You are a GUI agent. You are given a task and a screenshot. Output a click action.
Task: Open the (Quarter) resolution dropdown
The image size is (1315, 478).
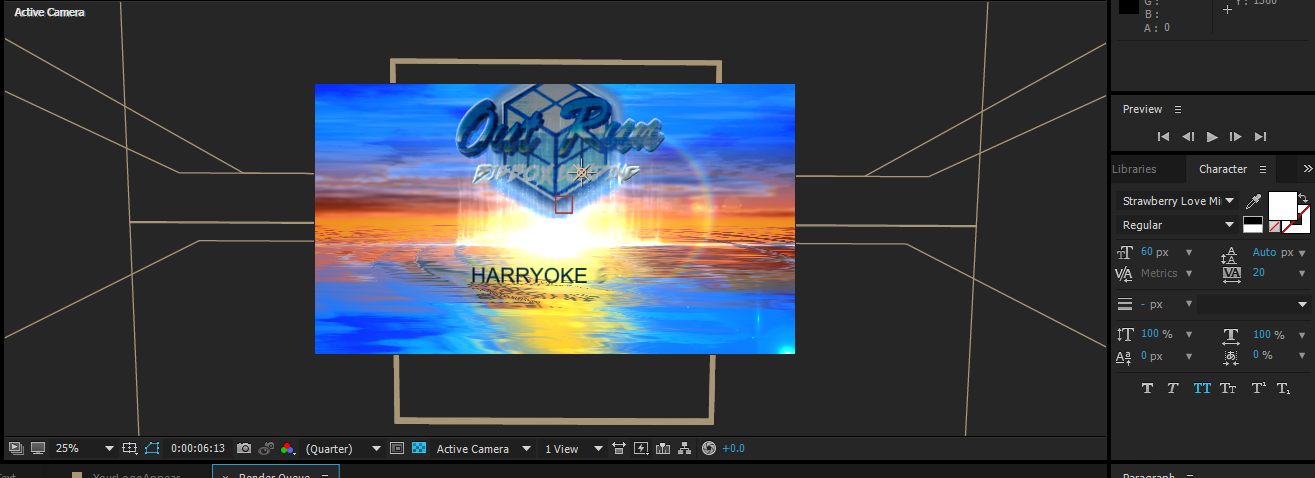(343, 449)
